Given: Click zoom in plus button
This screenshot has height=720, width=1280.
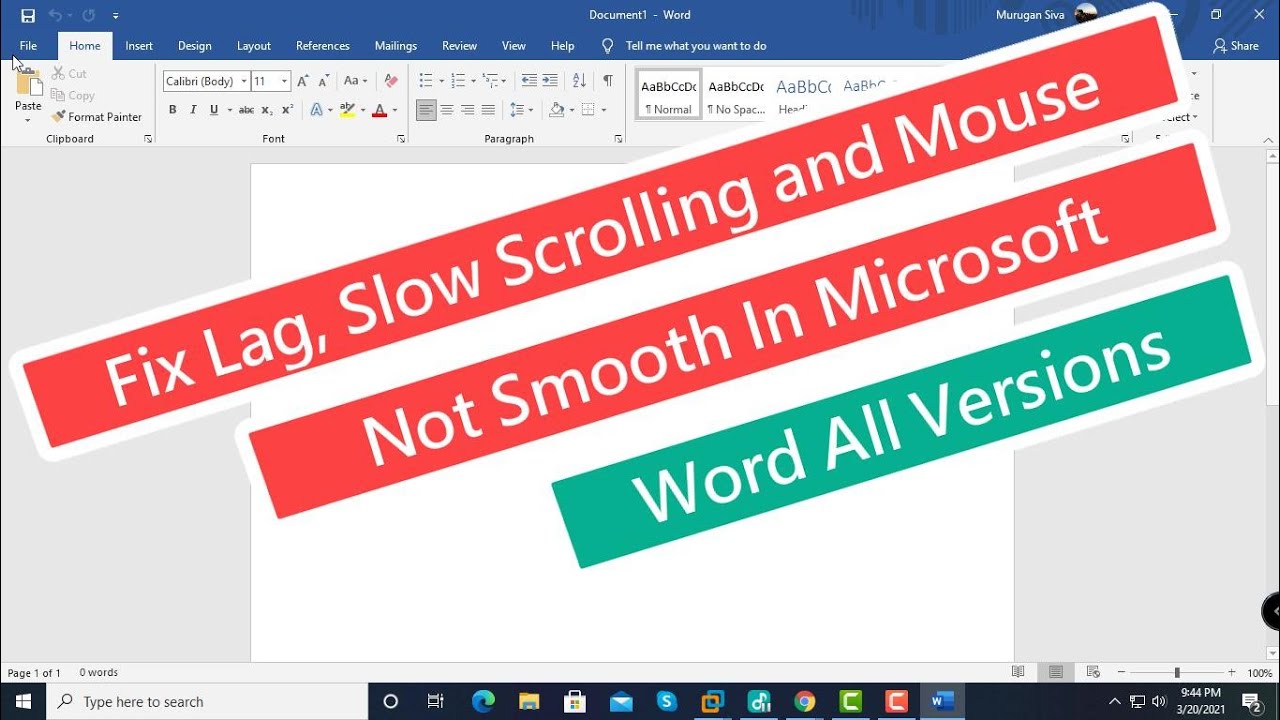Looking at the screenshot, I should coord(1231,673).
